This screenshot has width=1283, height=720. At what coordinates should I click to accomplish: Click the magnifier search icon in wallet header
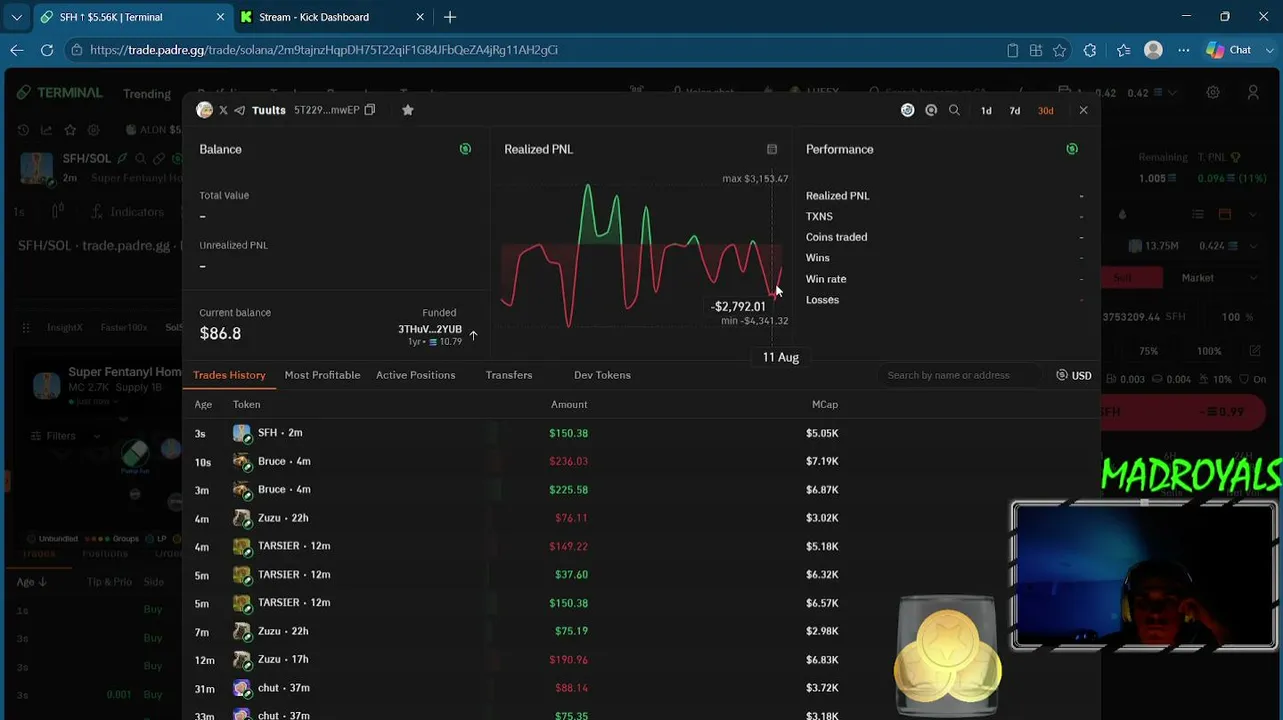point(954,110)
